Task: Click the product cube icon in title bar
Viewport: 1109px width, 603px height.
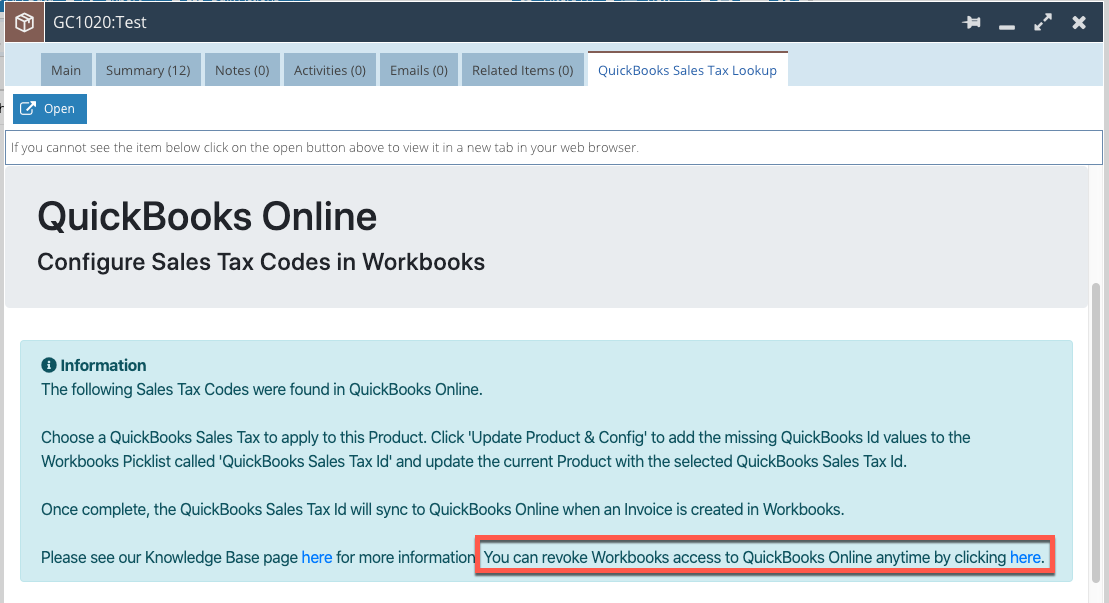Action: pyautogui.click(x=24, y=23)
